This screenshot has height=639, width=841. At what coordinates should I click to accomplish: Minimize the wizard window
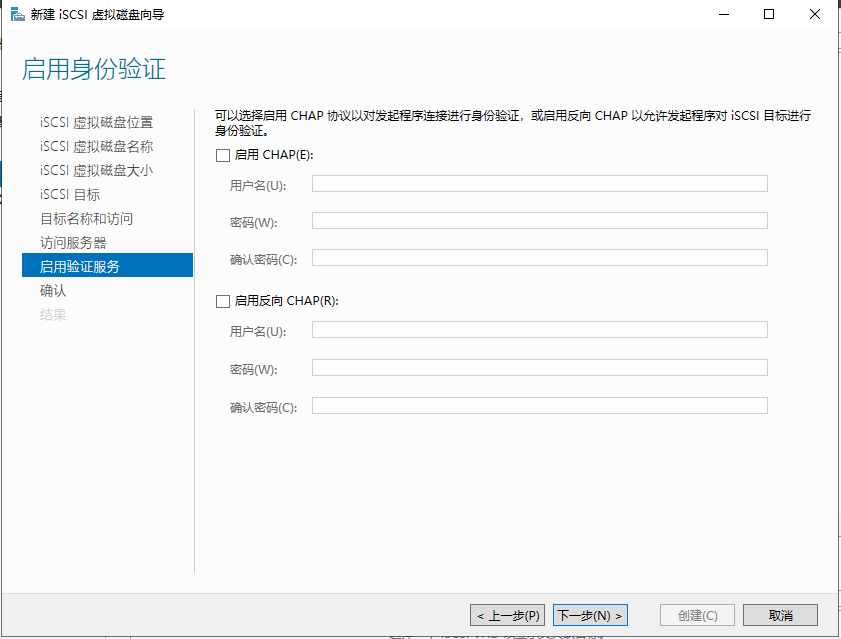point(724,14)
